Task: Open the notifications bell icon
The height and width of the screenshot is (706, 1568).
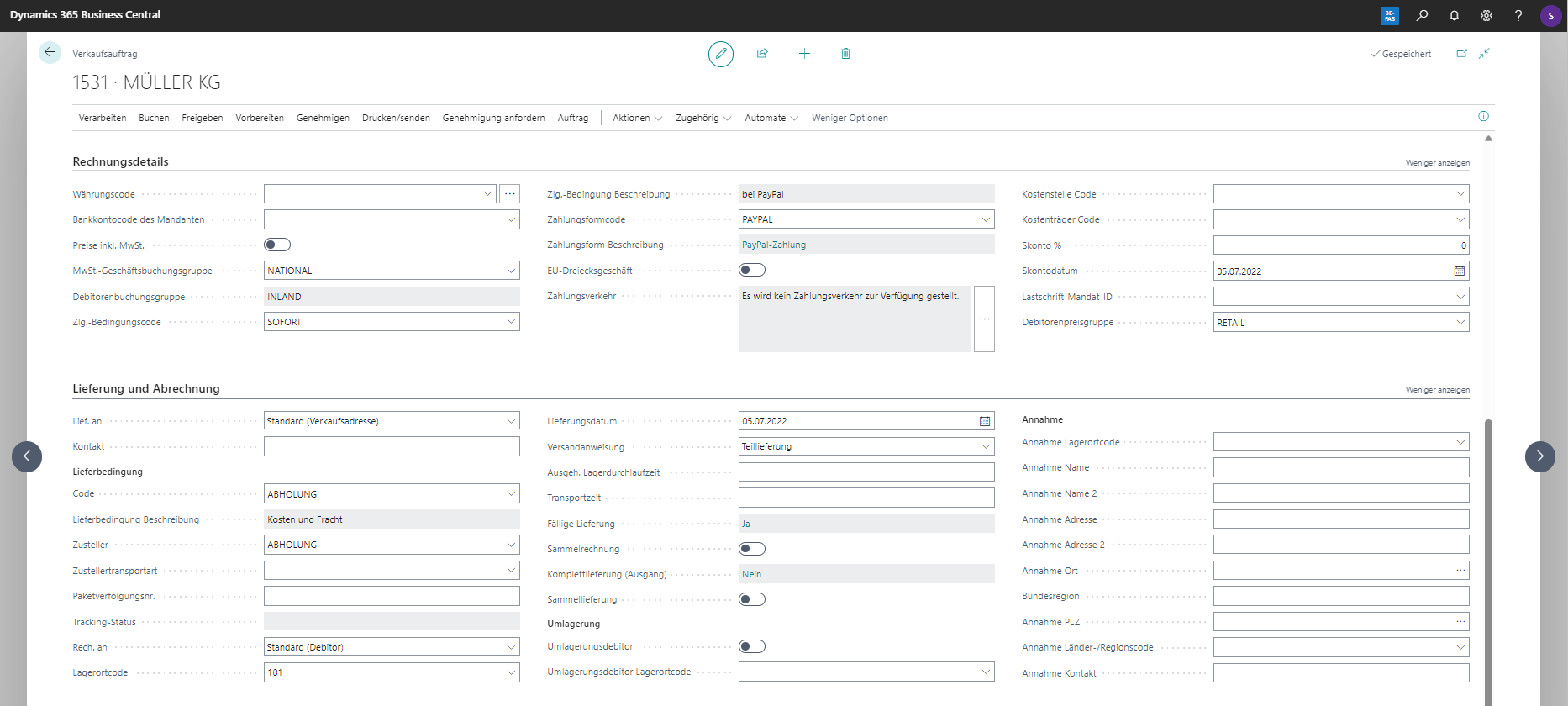Action: click(x=1454, y=15)
